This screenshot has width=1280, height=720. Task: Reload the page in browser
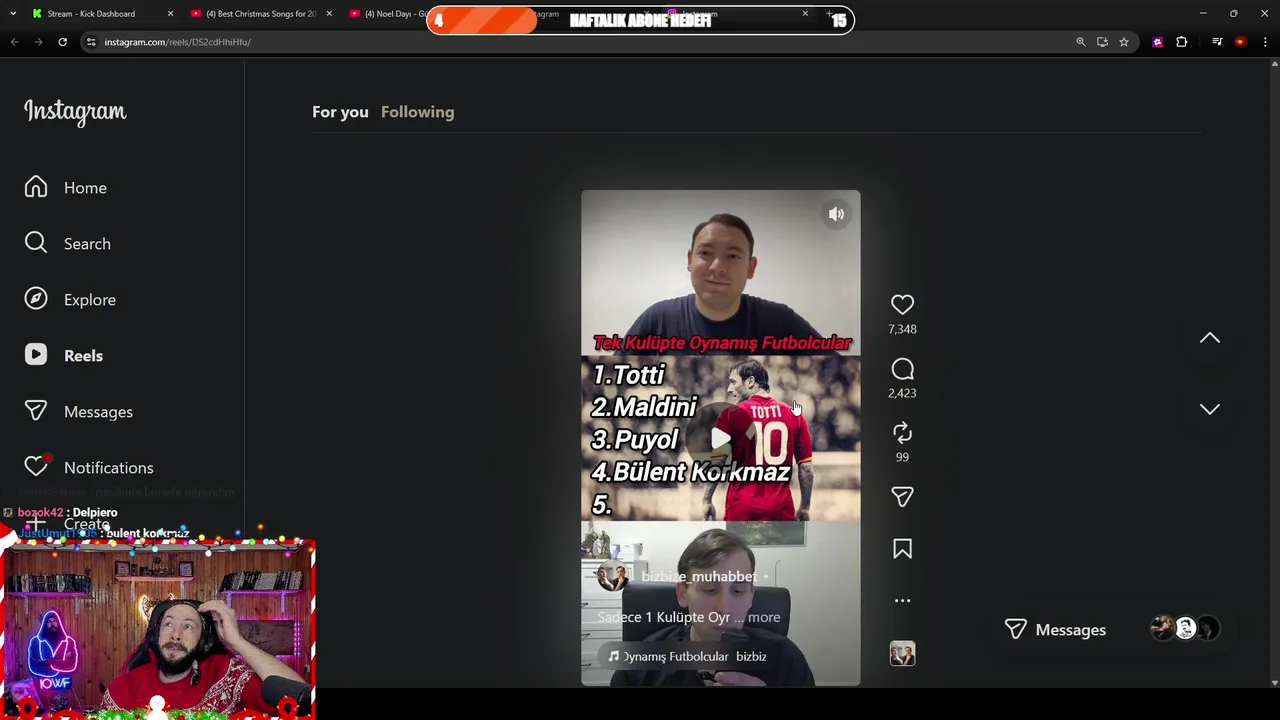(62, 42)
